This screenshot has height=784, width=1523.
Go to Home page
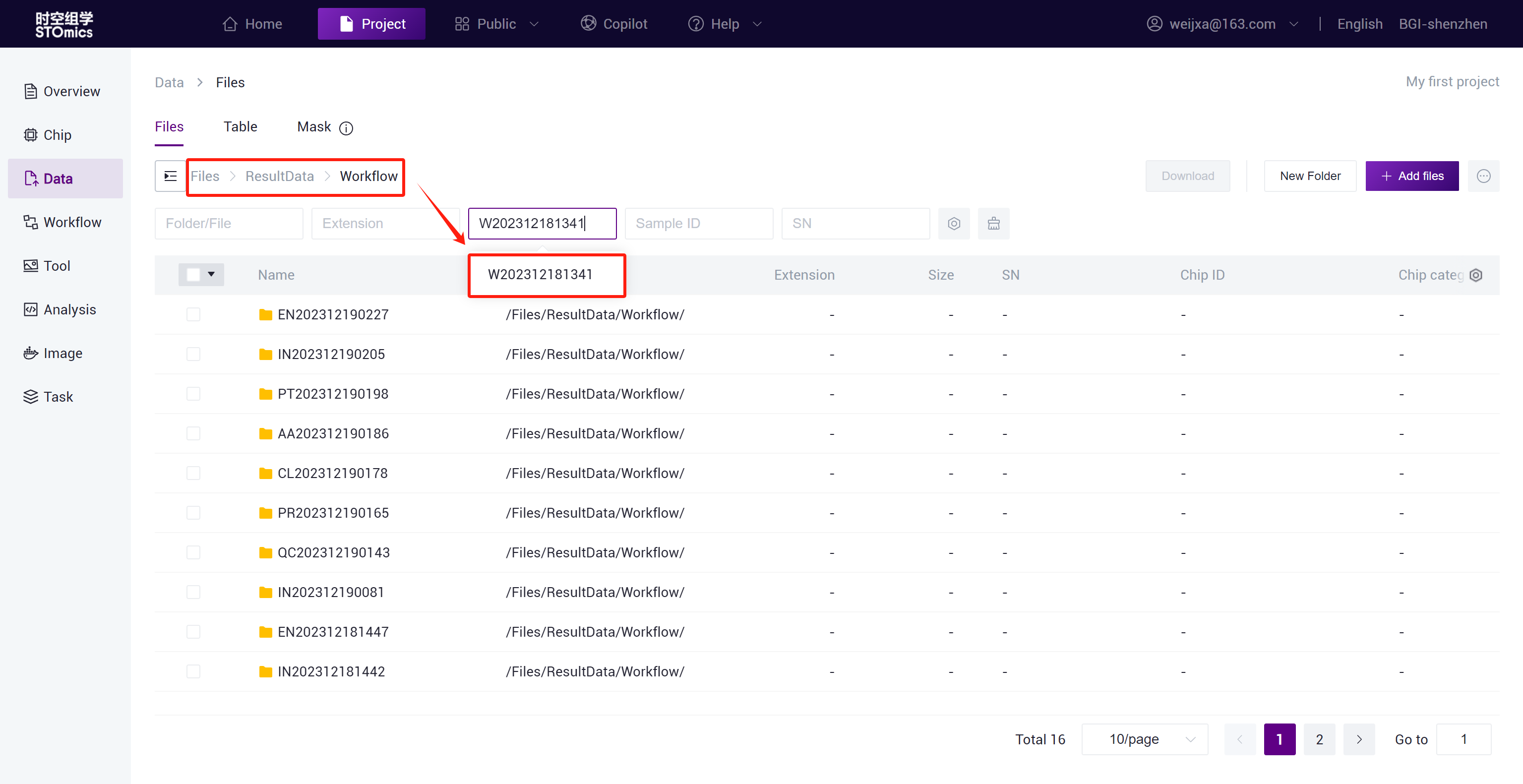click(x=252, y=24)
